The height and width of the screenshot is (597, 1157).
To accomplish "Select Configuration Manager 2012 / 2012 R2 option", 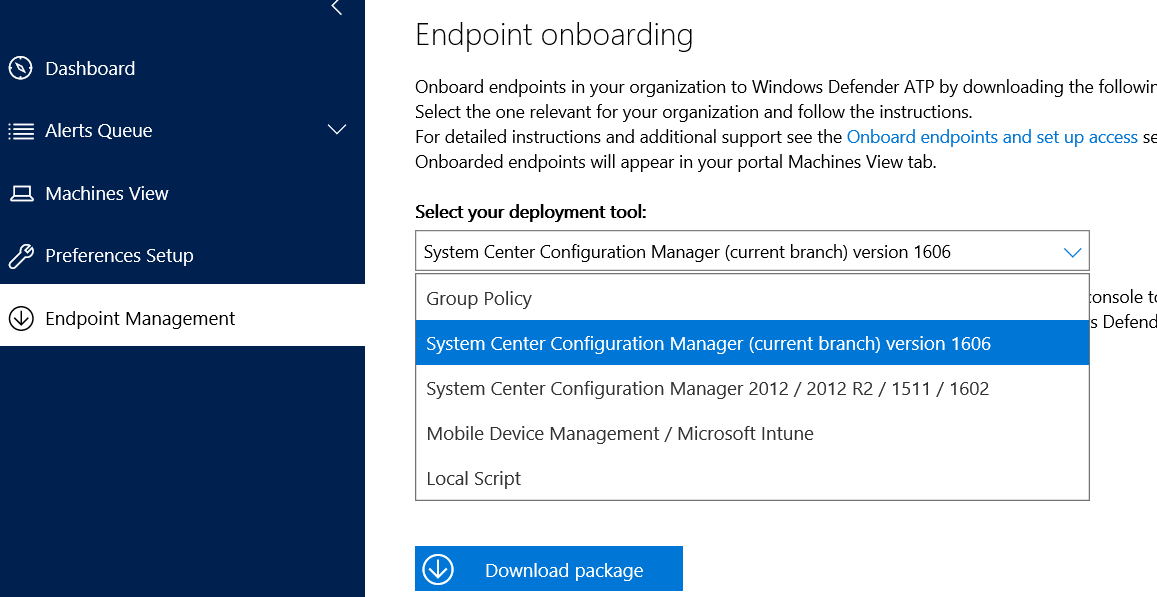I will click(x=707, y=389).
